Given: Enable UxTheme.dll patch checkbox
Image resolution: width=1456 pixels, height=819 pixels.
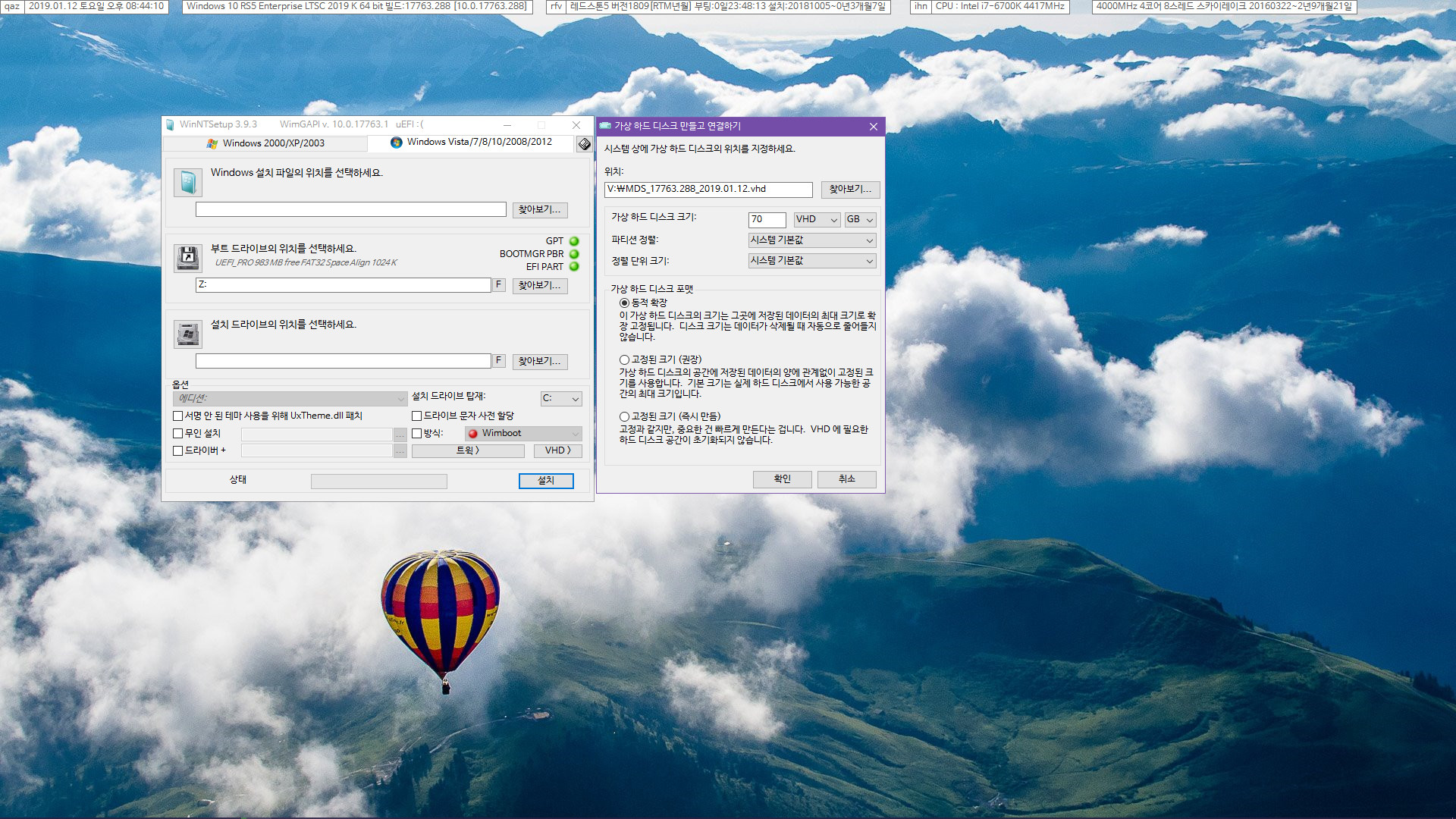Looking at the screenshot, I should coord(178,416).
